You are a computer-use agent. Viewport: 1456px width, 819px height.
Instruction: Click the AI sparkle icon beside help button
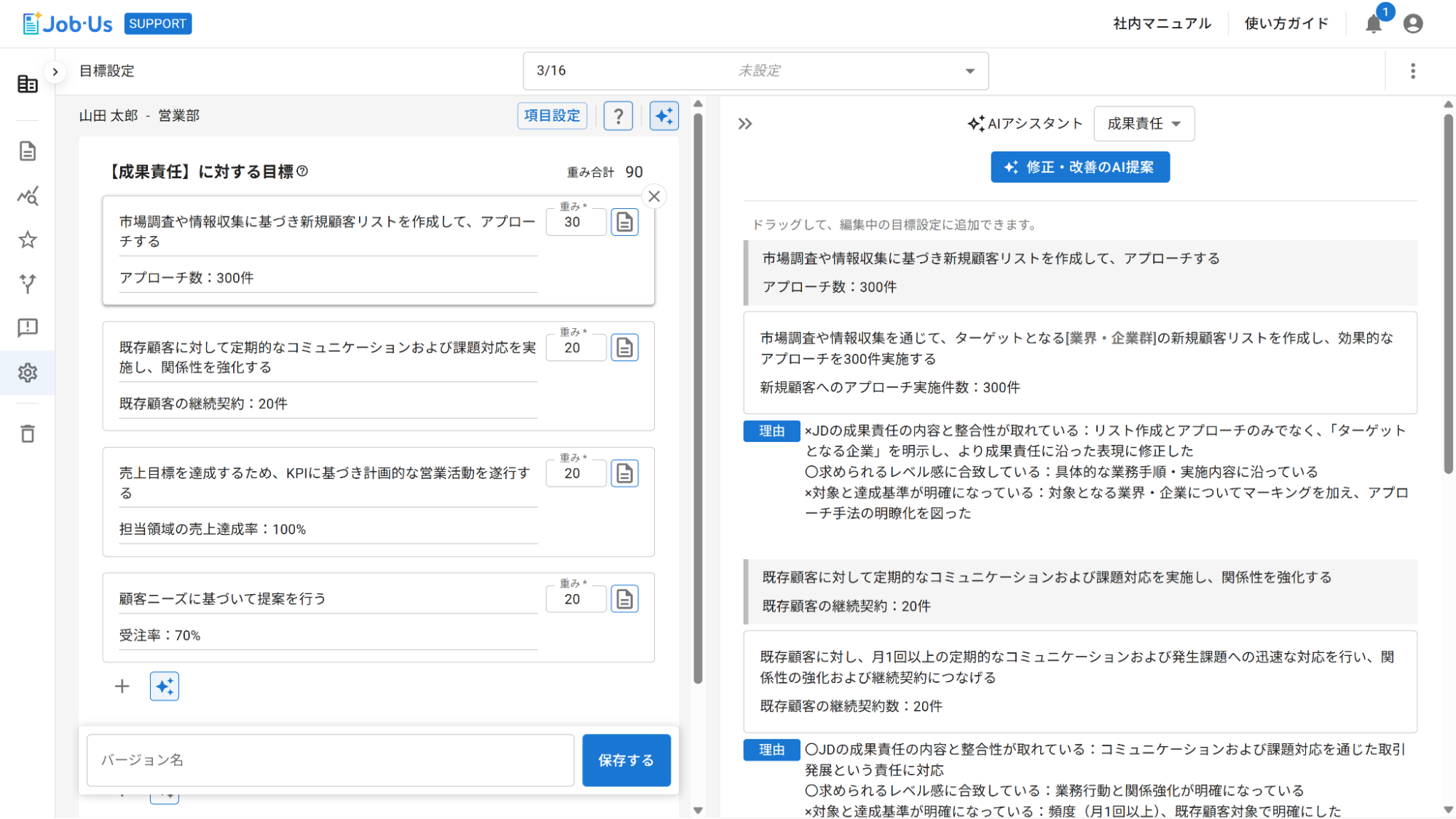click(664, 116)
